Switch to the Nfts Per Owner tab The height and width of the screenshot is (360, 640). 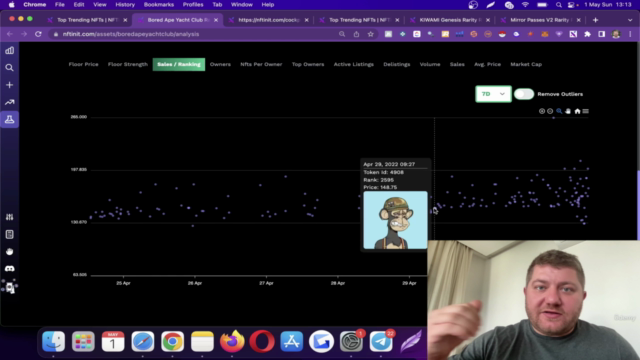[x=261, y=64]
